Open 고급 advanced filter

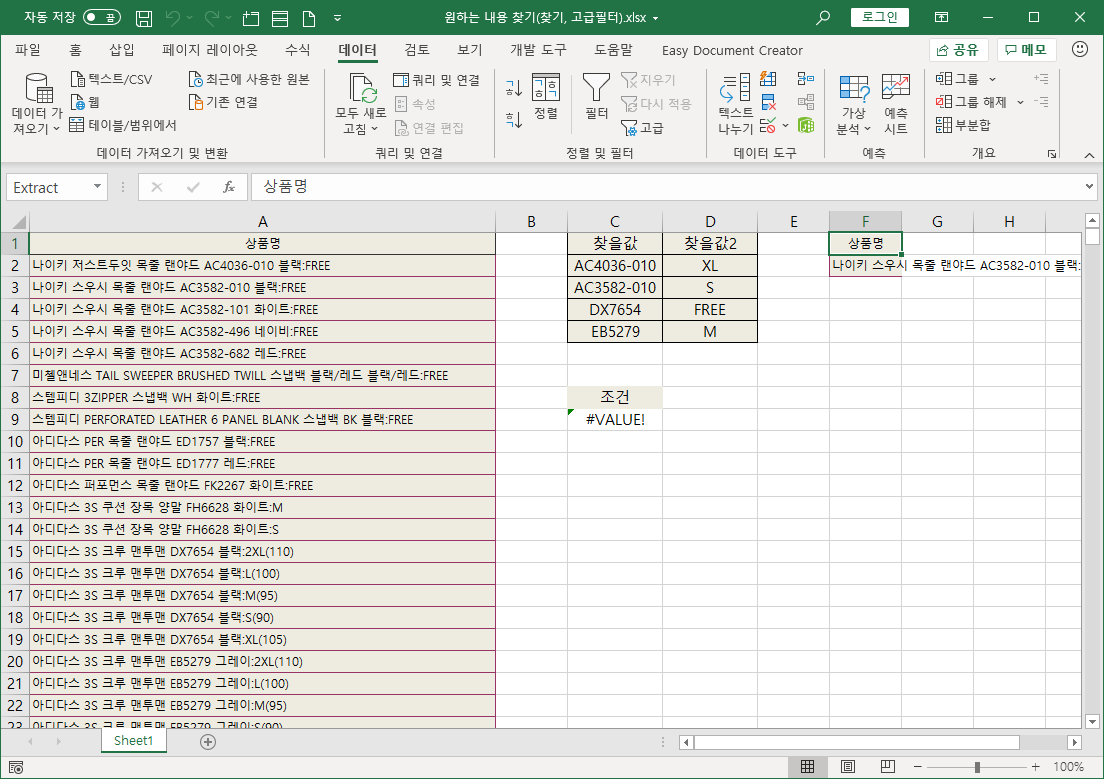click(642, 128)
